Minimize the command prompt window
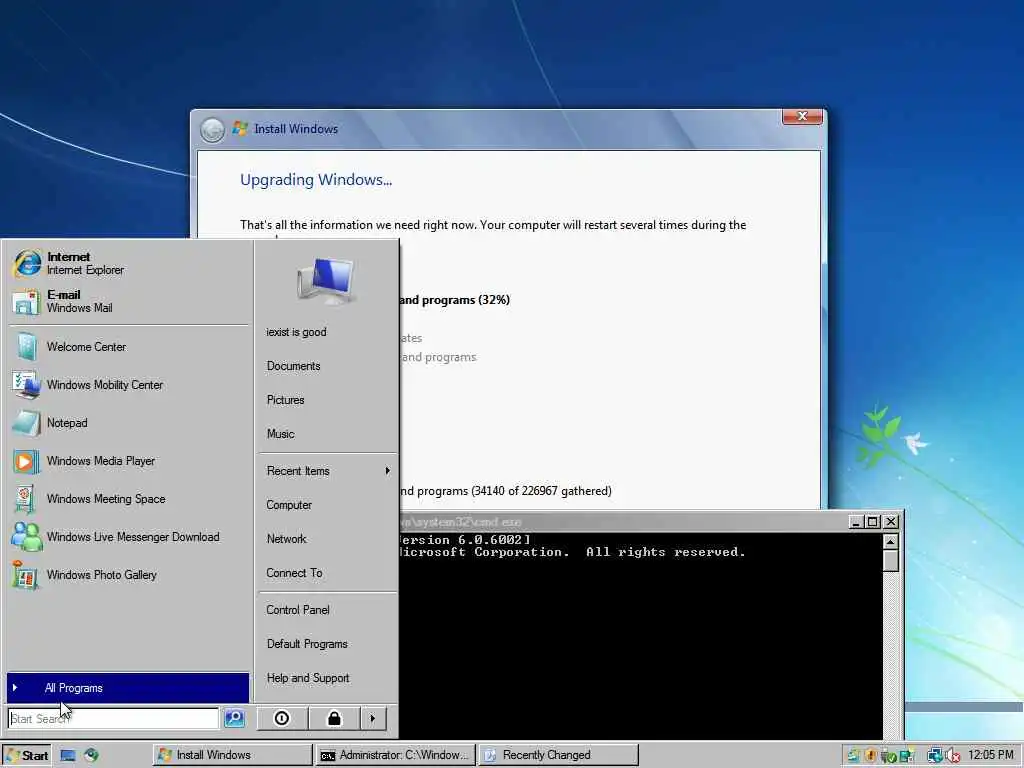Viewport: 1024px width, 768px height. [x=856, y=521]
